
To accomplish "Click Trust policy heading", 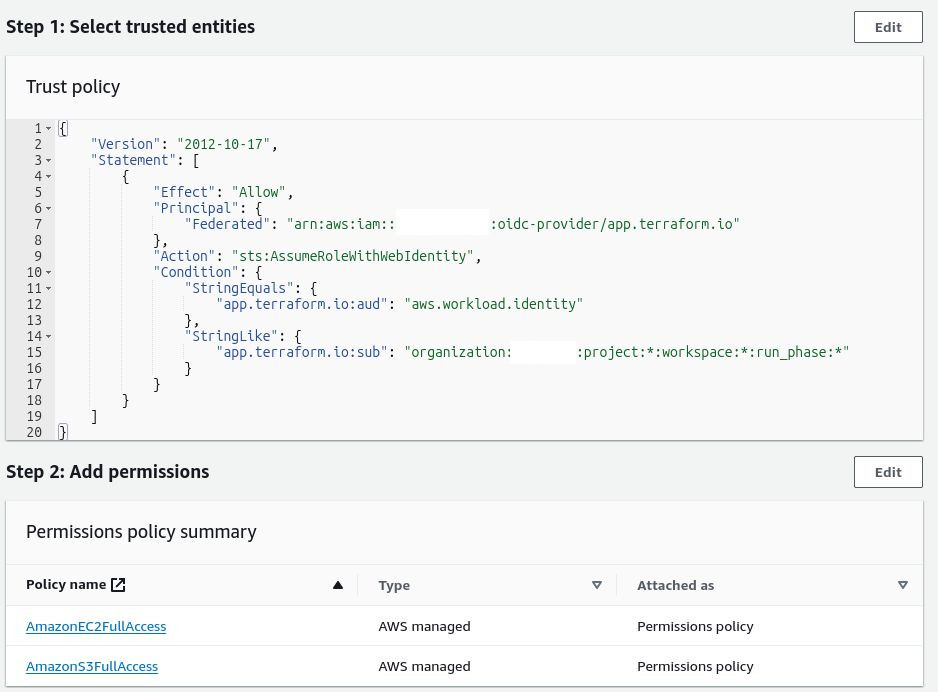I will (73, 87).
